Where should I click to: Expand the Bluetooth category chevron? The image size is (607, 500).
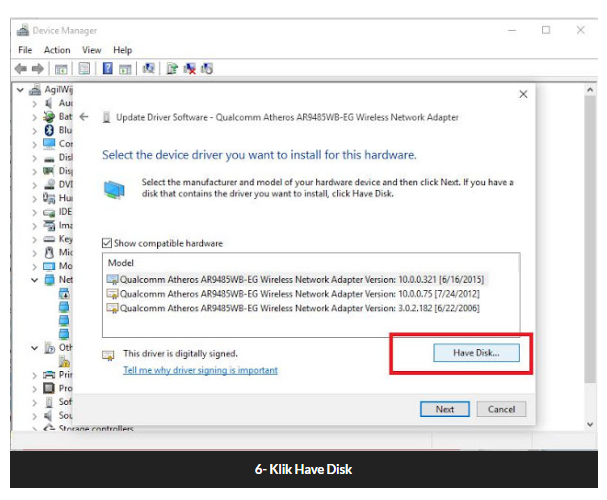(x=34, y=131)
